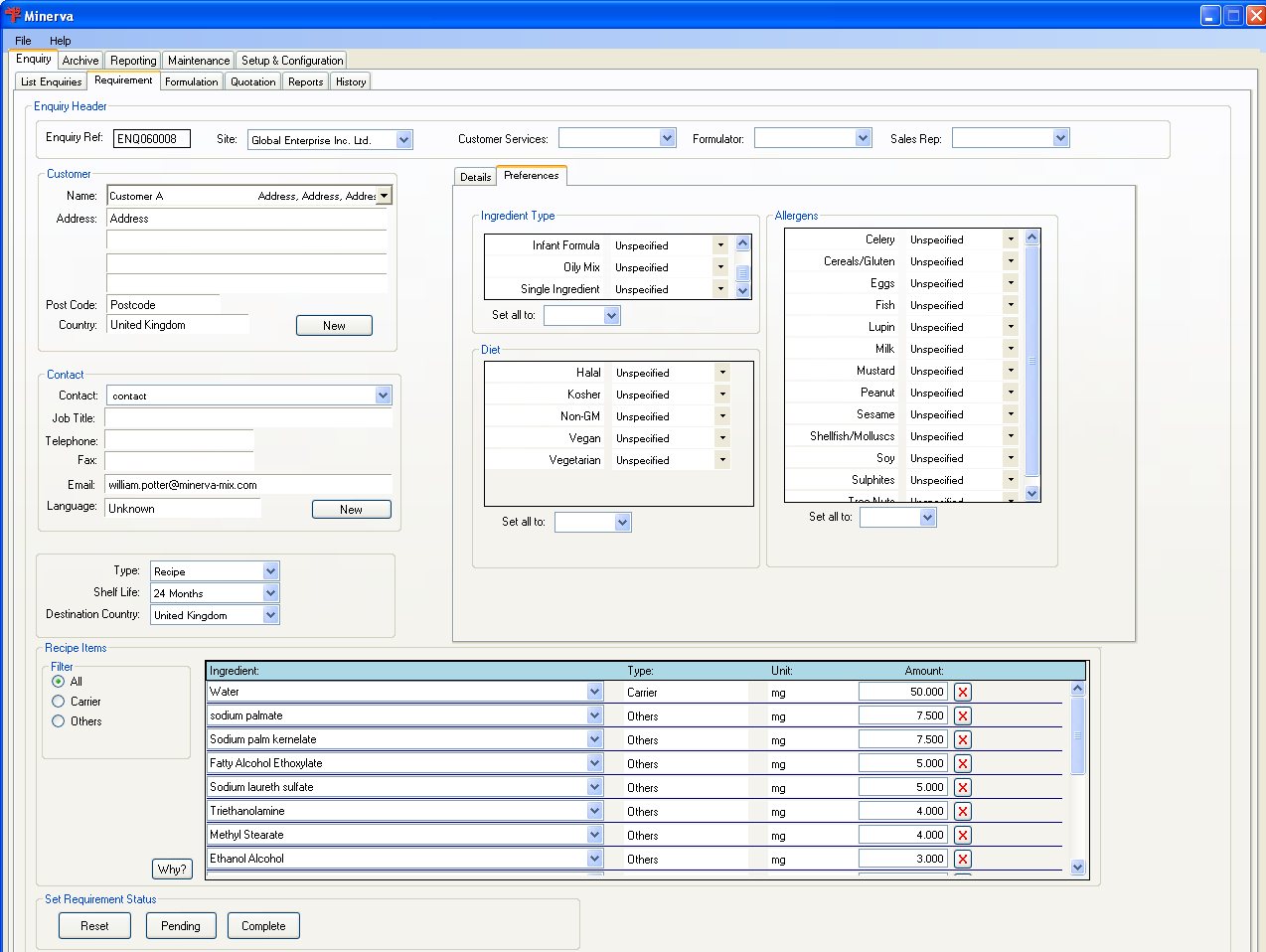This screenshot has height=952, width=1266.
Task: Open the Setup & Configuration tab
Action: [292, 61]
